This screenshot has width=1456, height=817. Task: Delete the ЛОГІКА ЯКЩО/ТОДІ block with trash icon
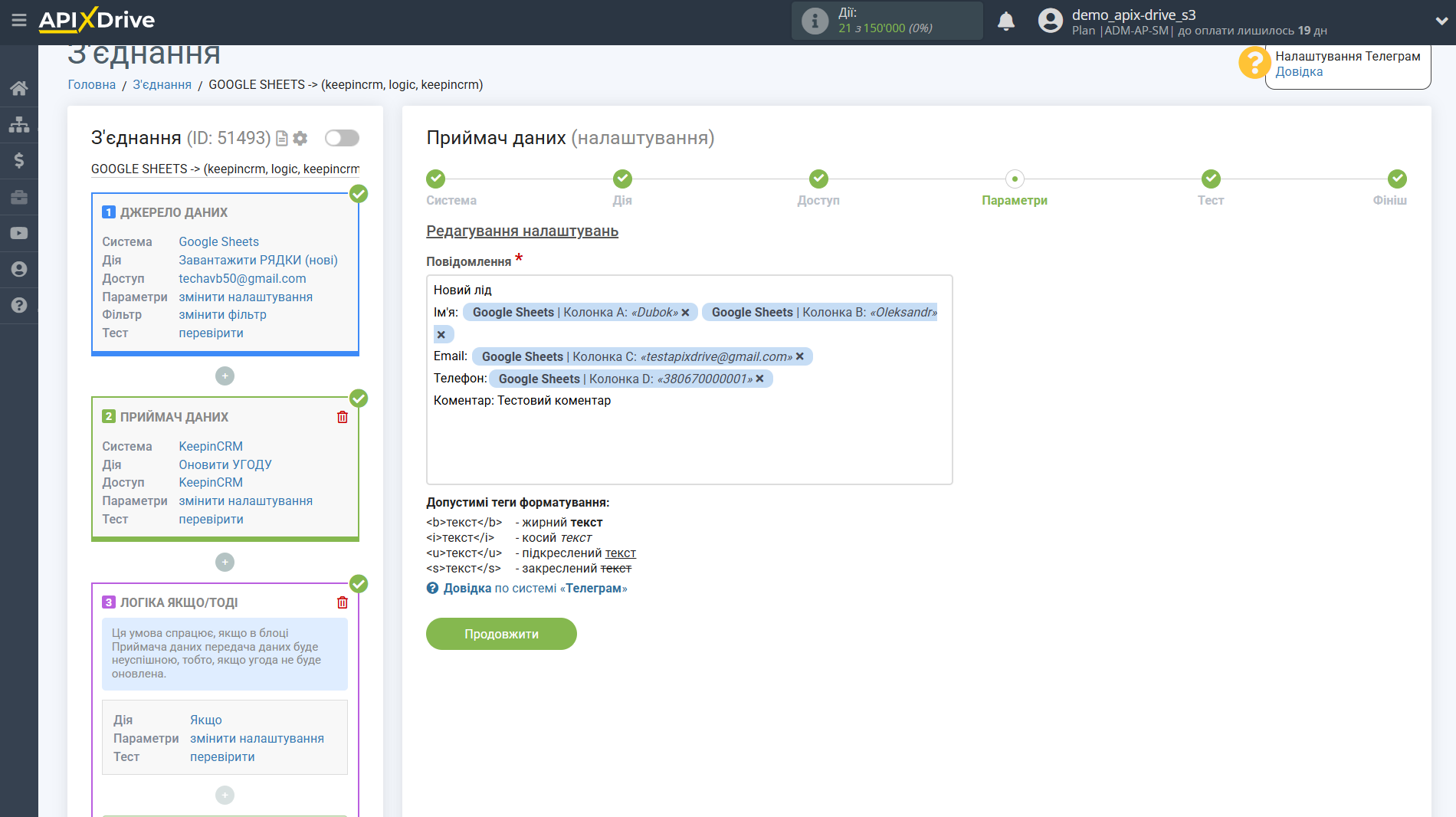point(343,602)
